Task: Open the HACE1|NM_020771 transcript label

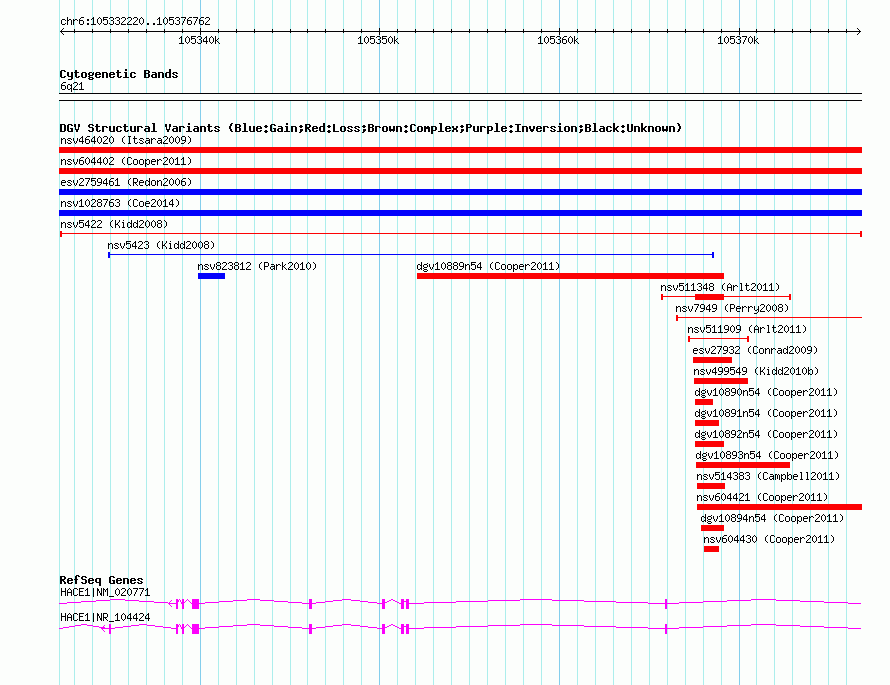Action: [105, 592]
